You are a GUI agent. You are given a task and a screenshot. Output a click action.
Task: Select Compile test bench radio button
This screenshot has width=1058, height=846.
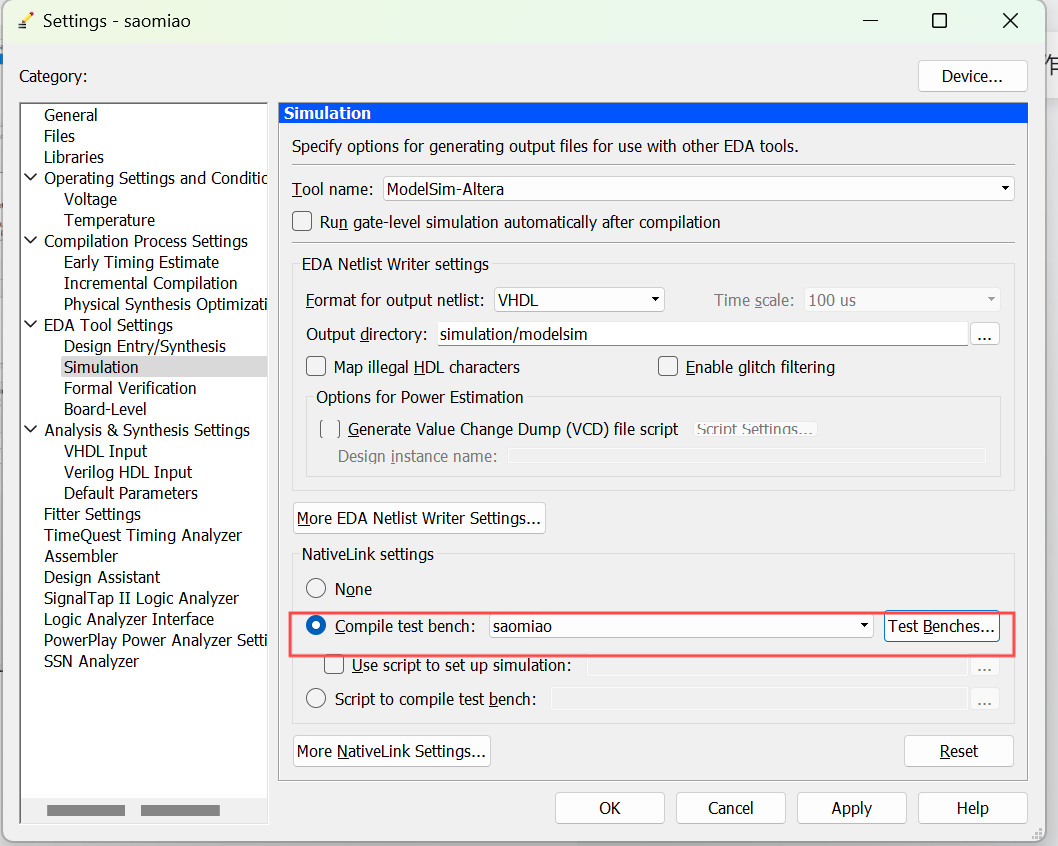click(x=316, y=625)
